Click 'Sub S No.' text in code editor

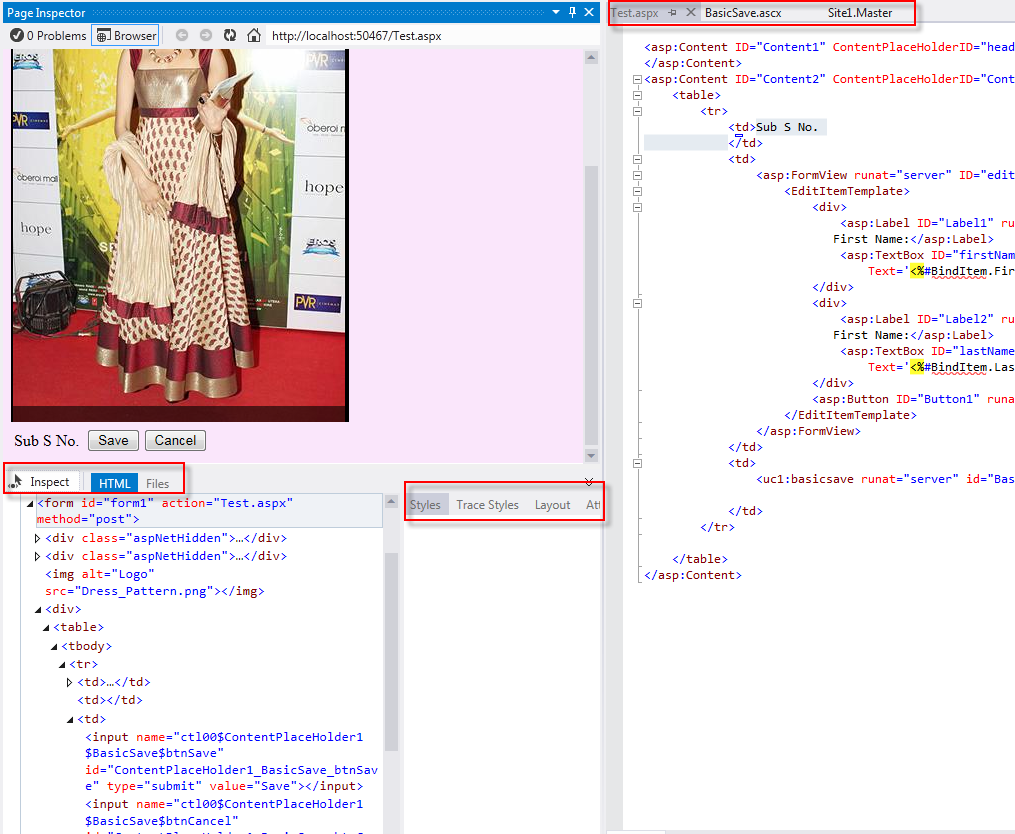(x=786, y=127)
